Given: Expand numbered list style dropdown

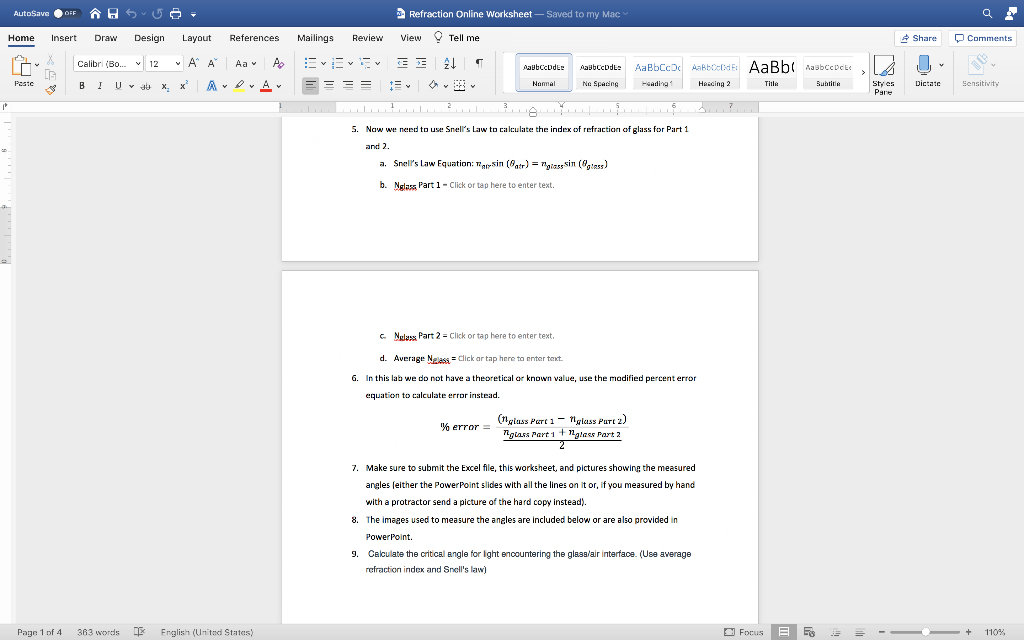Looking at the screenshot, I should pyautogui.click(x=350, y=64).
